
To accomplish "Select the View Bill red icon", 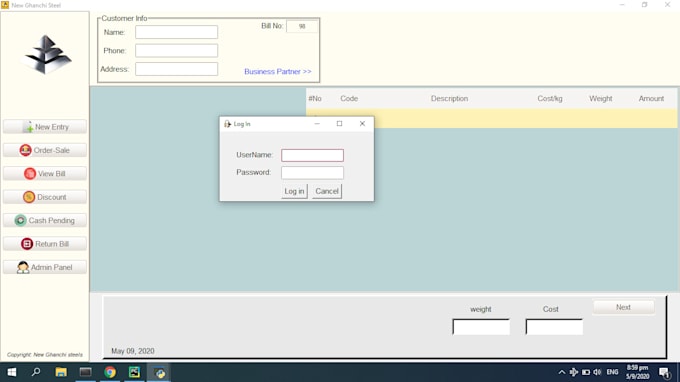I will pyautogui.click(x=30, y=174).
